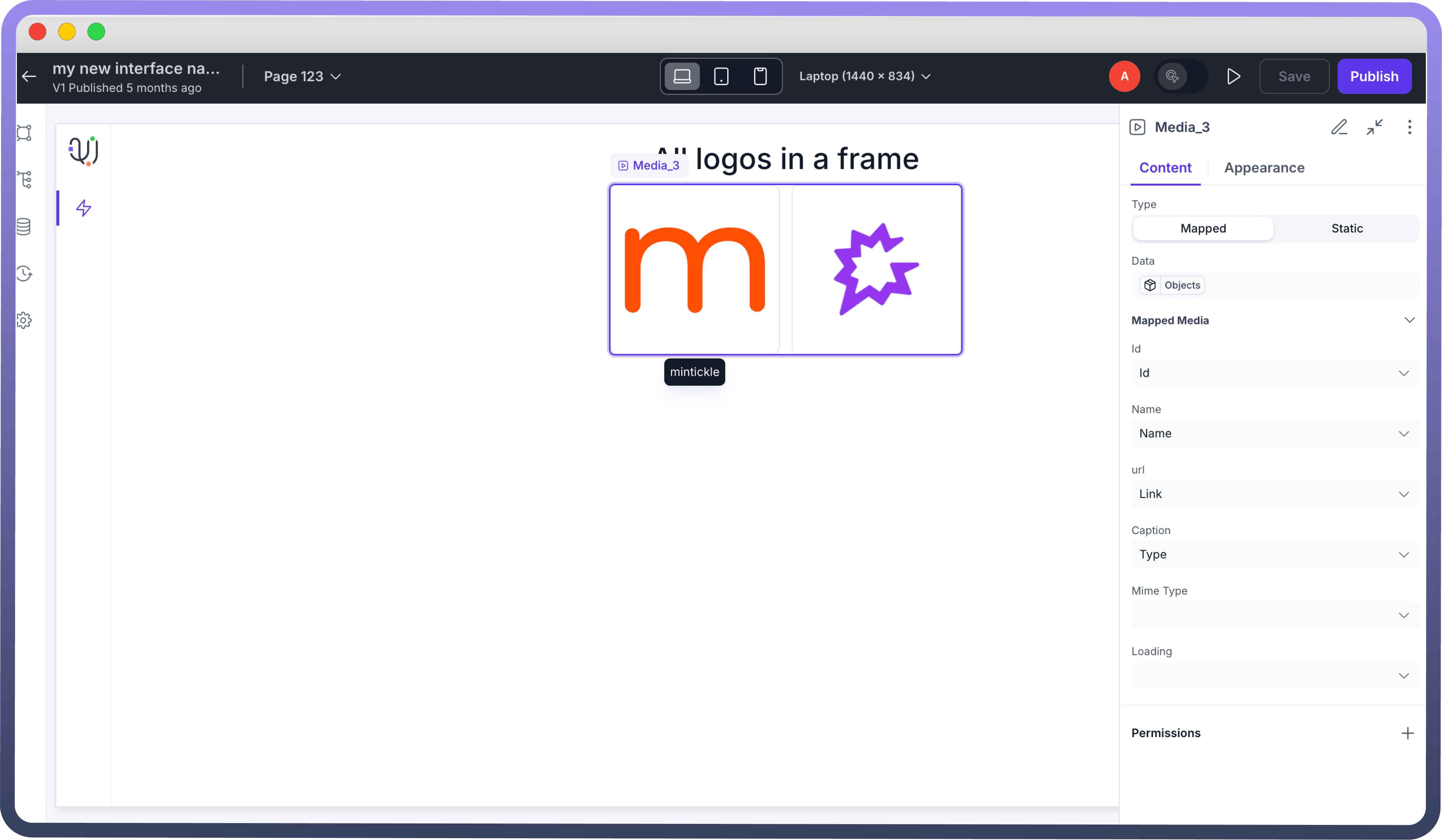Image resolution: width=1442 pixels, height=840 pixels.
Task: Open the database sidebar icon
Action: 24,227
